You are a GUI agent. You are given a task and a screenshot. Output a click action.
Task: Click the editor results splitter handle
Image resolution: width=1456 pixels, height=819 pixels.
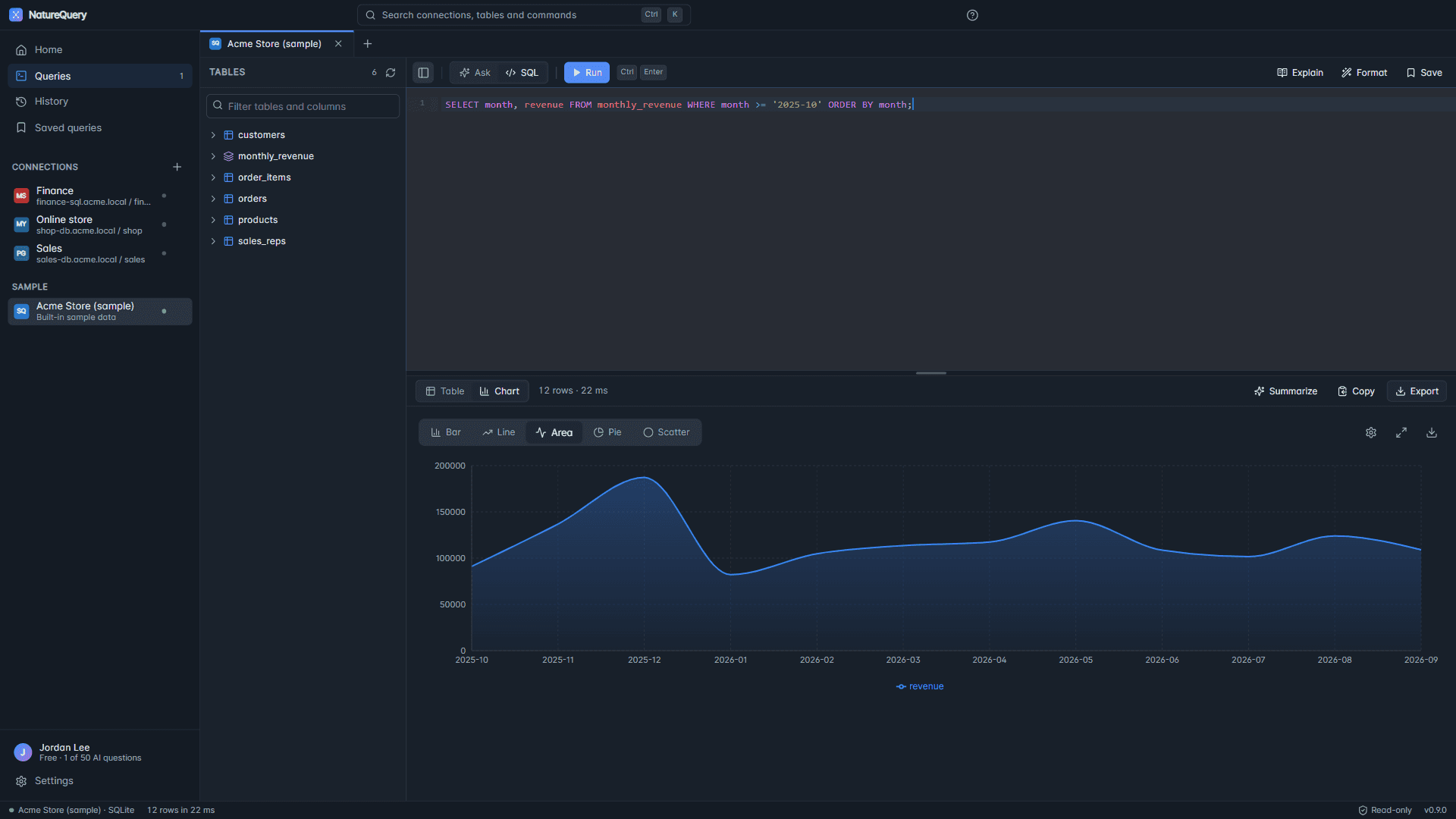(931, 373)
